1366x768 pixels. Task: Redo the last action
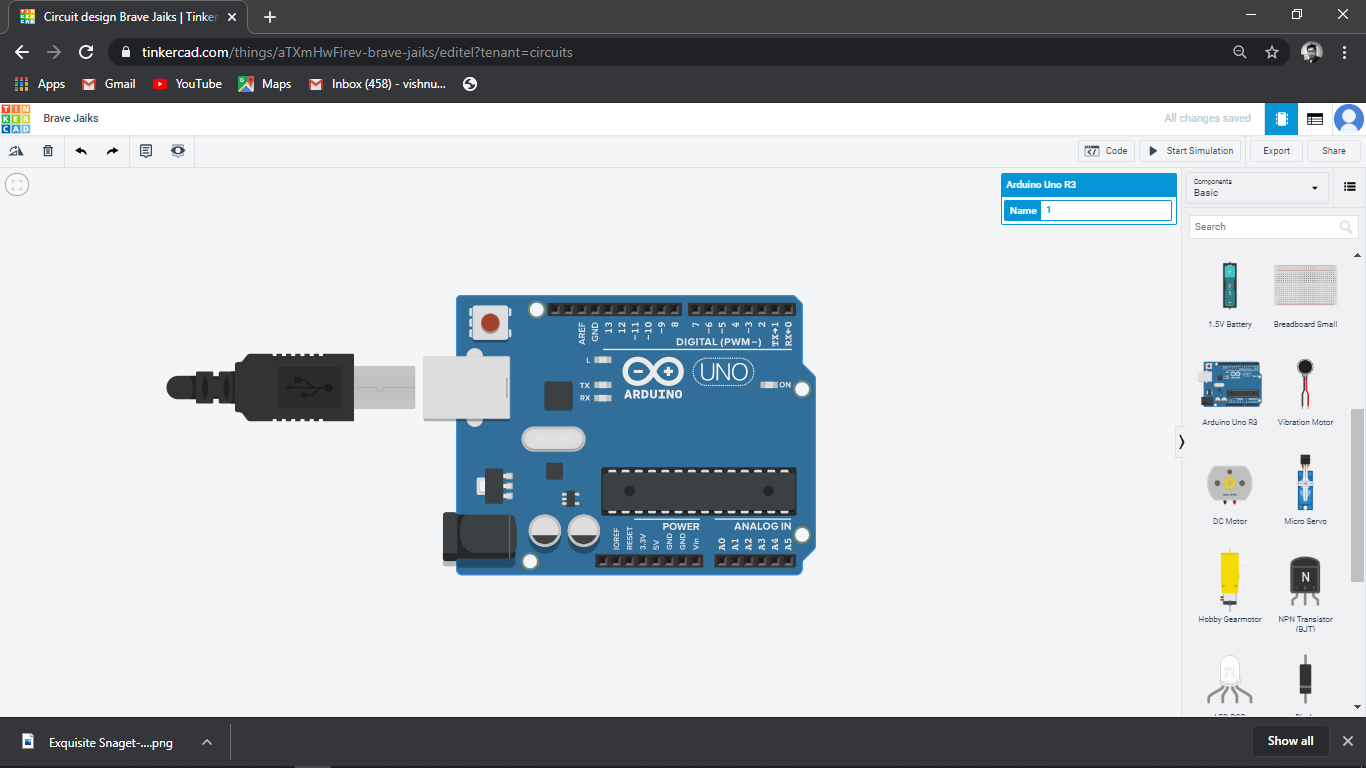111,150
